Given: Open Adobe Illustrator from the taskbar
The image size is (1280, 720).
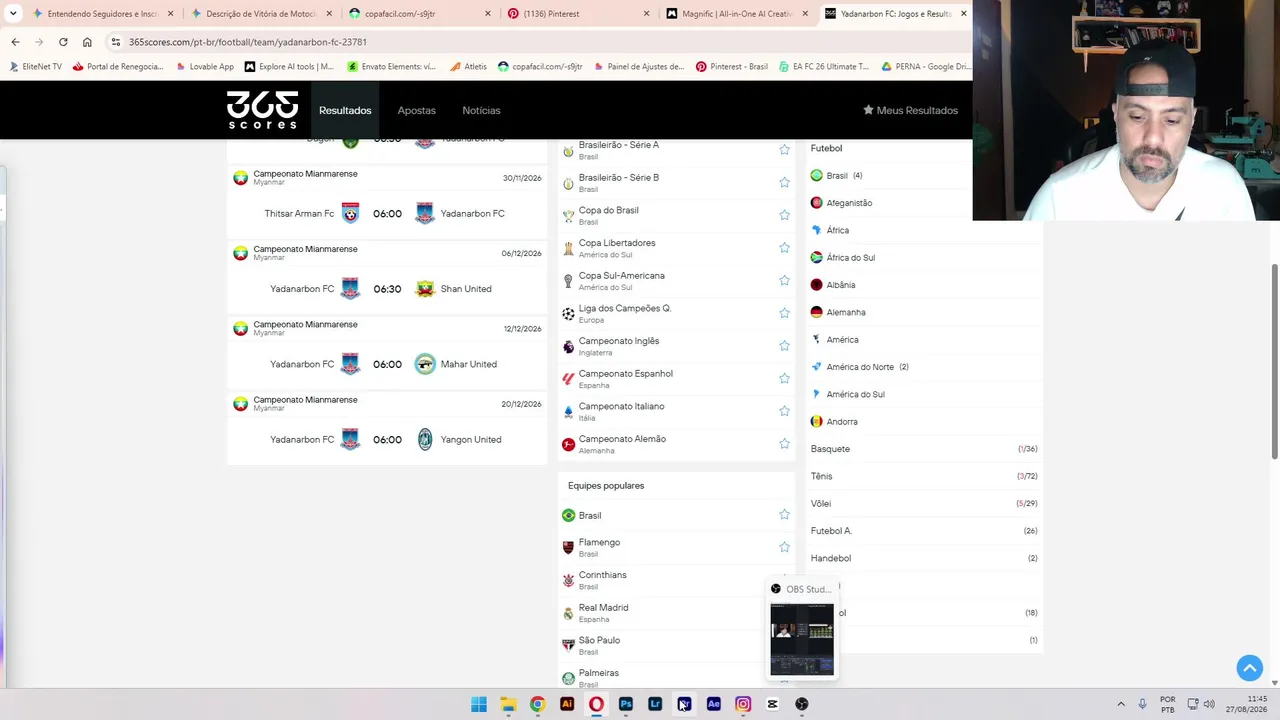Looking at the screenshot, I should tap(567, 704).
